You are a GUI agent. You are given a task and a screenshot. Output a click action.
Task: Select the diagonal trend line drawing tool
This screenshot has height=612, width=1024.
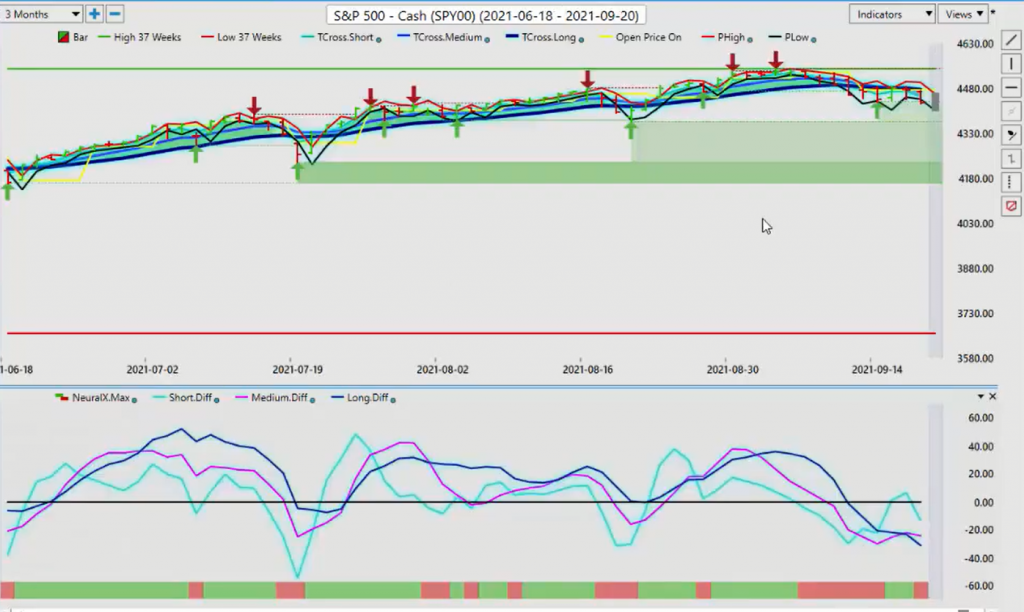pos(1011,40)
